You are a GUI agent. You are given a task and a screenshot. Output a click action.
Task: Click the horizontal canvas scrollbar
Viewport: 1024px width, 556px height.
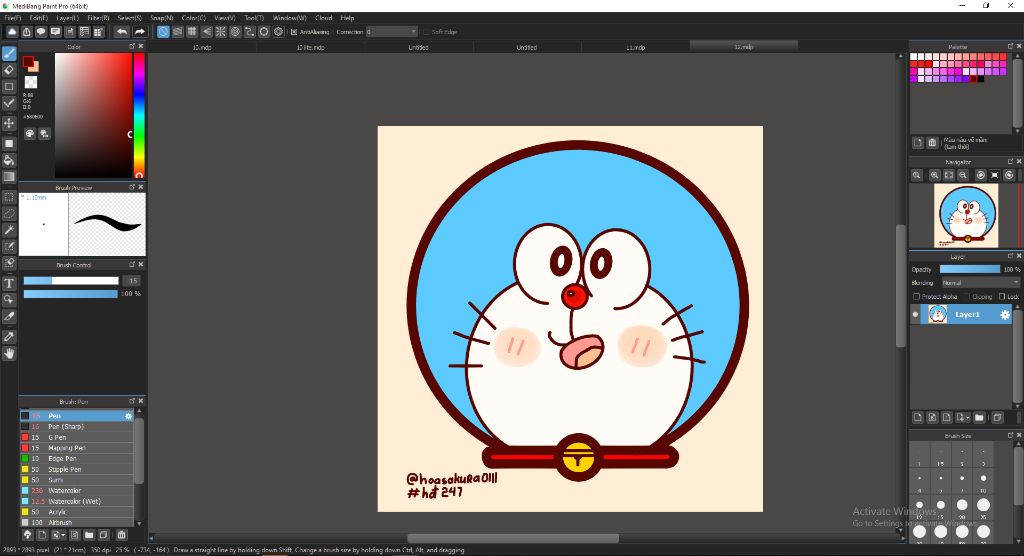513,538
